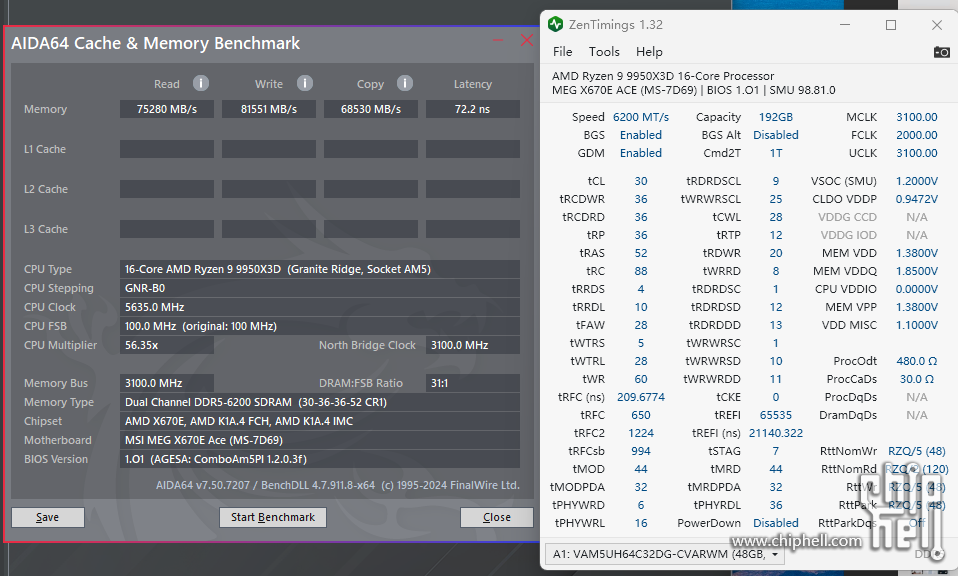Click the Close button in AIDA64 benchmark
This screenshot has height=576, width=958.
(497, 517)
